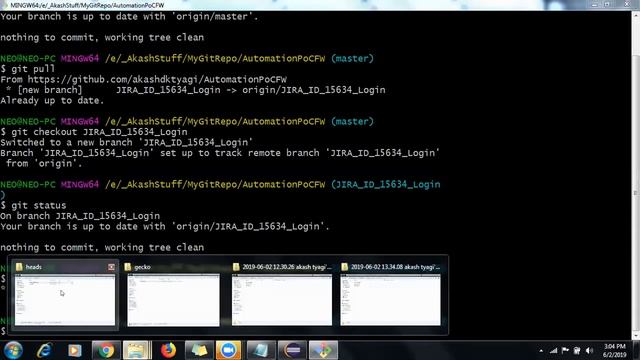The width and height of the screenshot is (640, 360).
Task: Open the Windows Start menu
Action: (x=13, y=350)
